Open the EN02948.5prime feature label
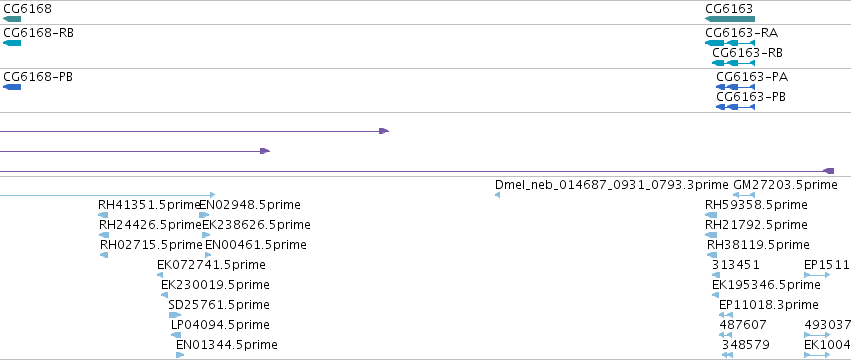Image resolution: width=851 pixels, height=360 pixels. click(250, 205)
